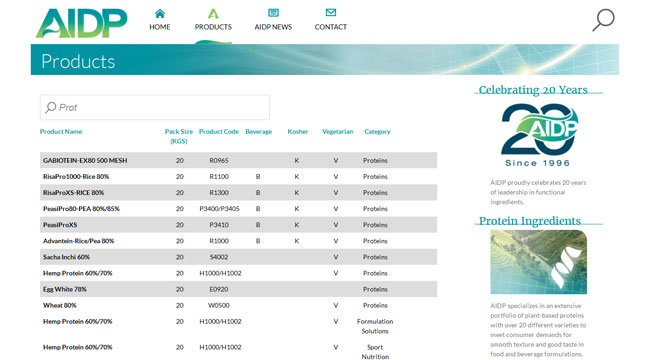Click the 'Celebrating 20 Years' heading
The height and width of the screenshot is (360, 650).
(533, 90)
